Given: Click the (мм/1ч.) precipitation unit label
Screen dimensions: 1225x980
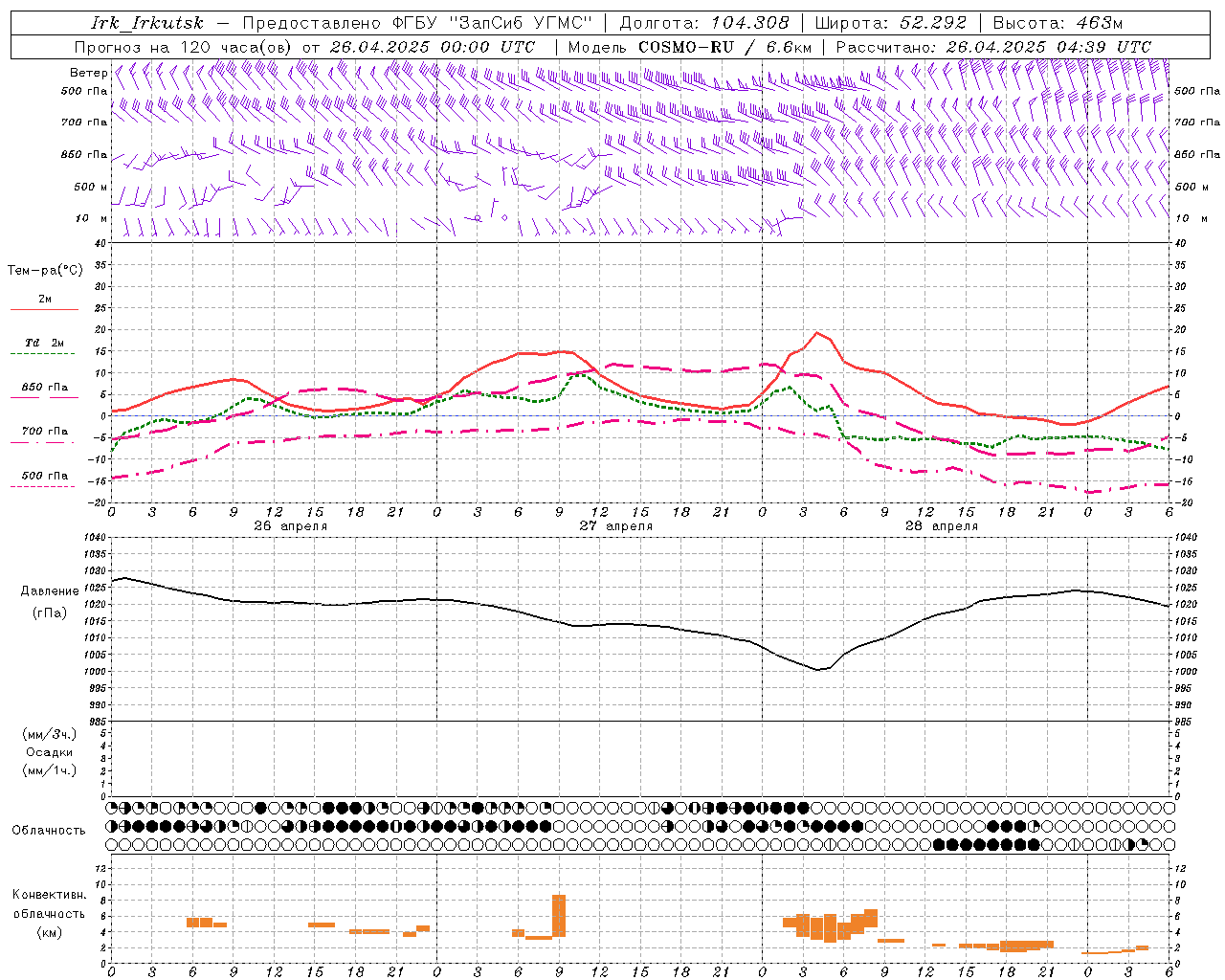Looking at the screenshot, I should [x=50, y=770].
